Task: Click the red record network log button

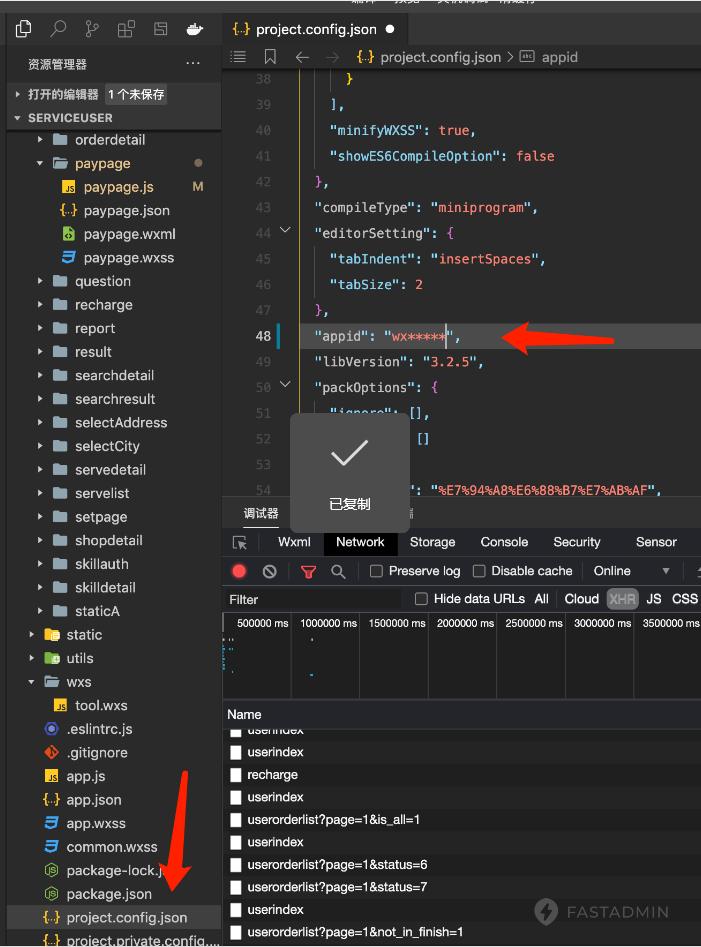Action: pos(239,571)
